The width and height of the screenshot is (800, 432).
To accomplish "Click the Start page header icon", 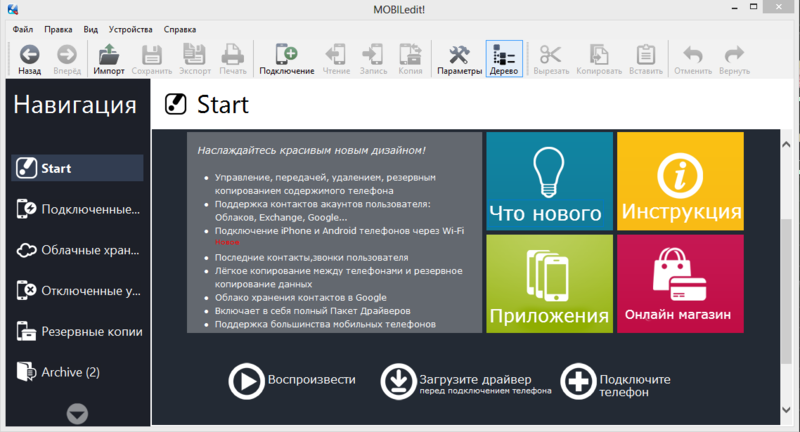I will point(176,104).
